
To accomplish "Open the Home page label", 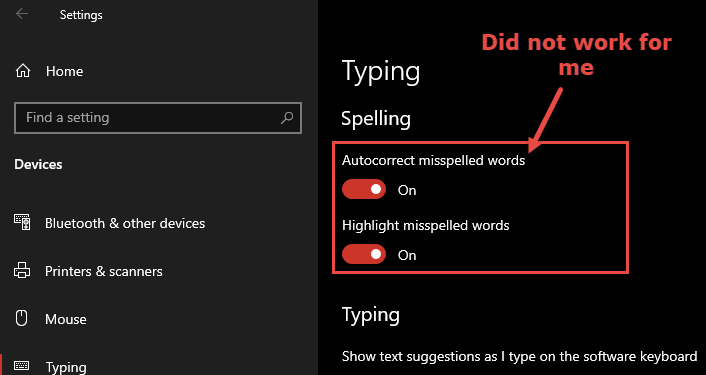I will (x=64, y=71).
